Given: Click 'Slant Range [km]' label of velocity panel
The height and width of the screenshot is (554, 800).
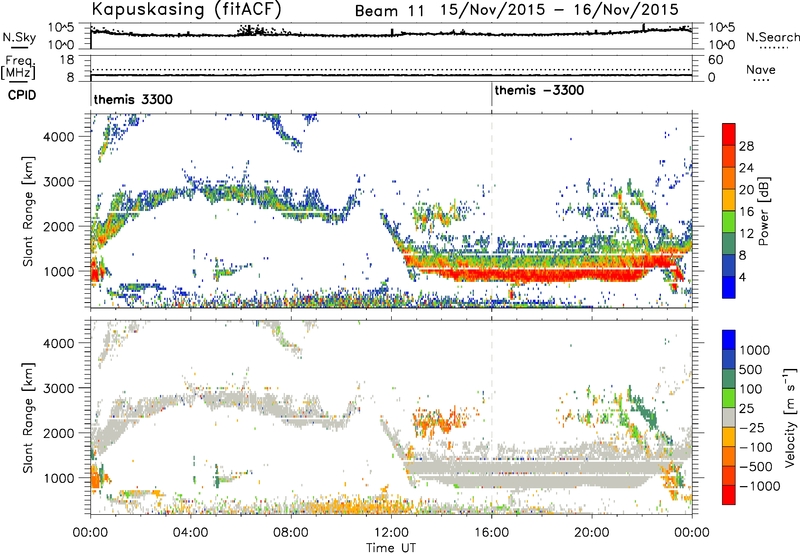Looking at the screenshot, I should (29, 417).
